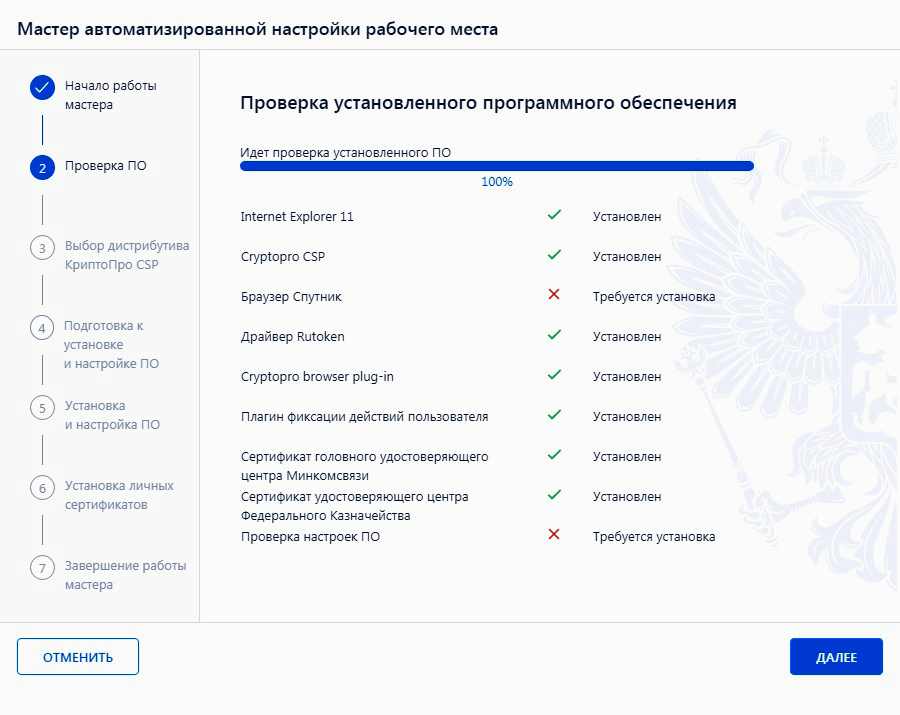
Task: Click the wizard title Проверка установленного программного обеспечения
Action: point(487,102)
